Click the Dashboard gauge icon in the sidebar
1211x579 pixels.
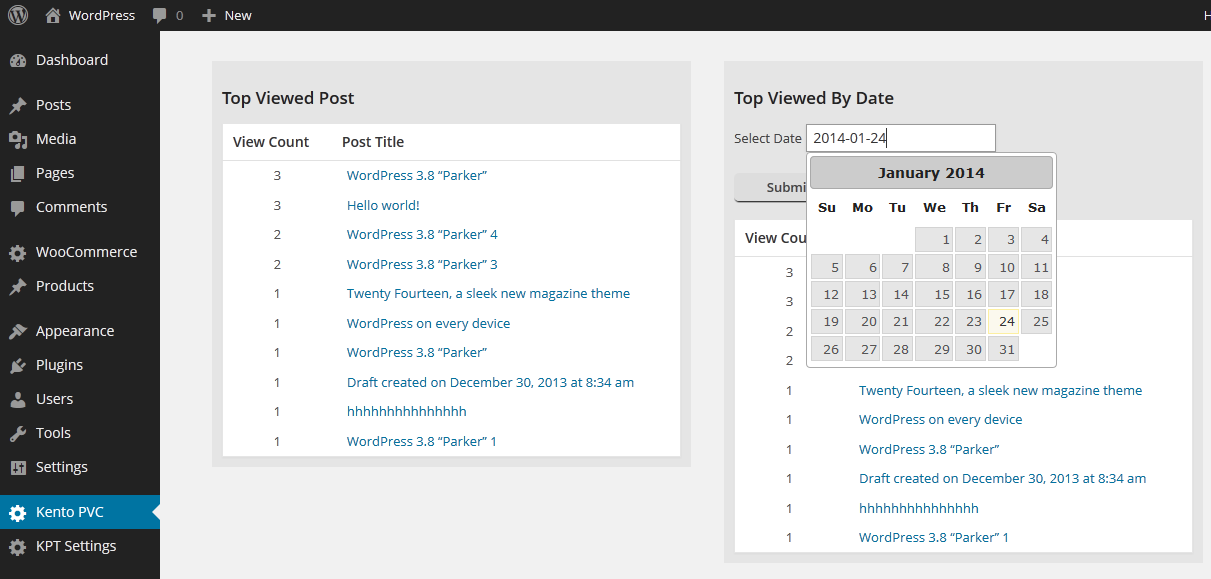pos(18,61)
